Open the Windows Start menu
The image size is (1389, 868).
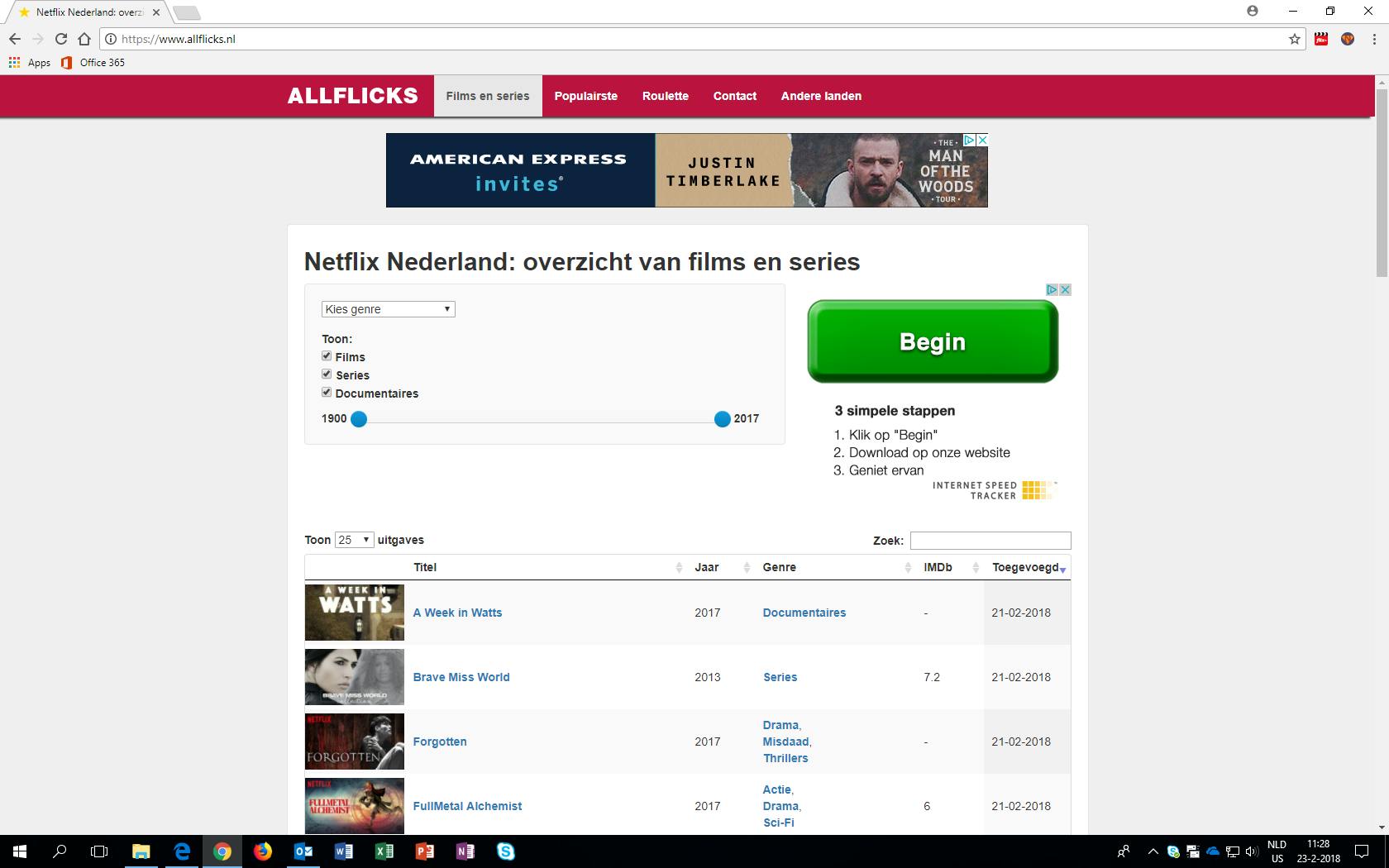[20, 851]
